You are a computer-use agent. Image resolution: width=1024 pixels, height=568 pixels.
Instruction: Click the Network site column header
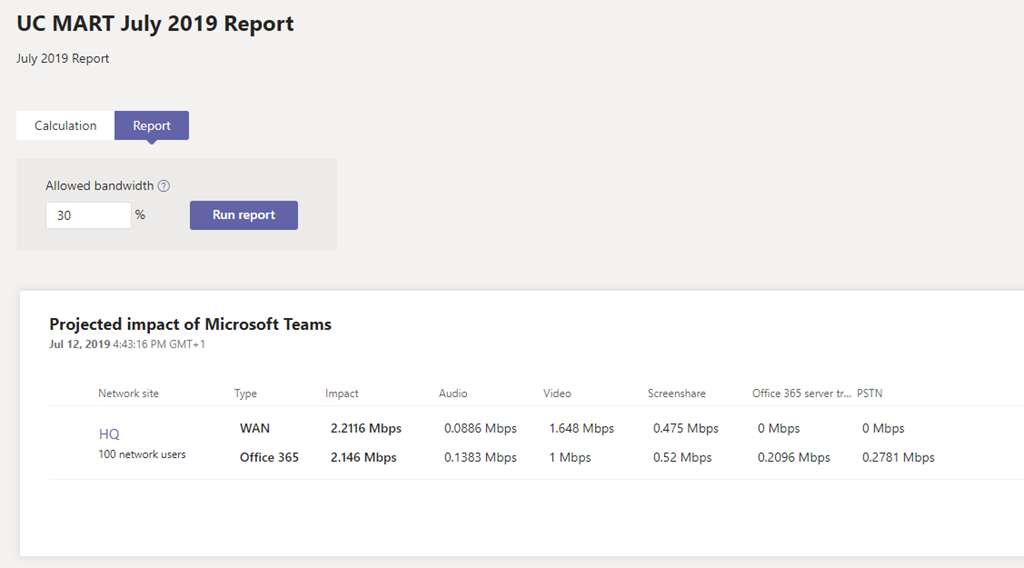click(128, 394)
